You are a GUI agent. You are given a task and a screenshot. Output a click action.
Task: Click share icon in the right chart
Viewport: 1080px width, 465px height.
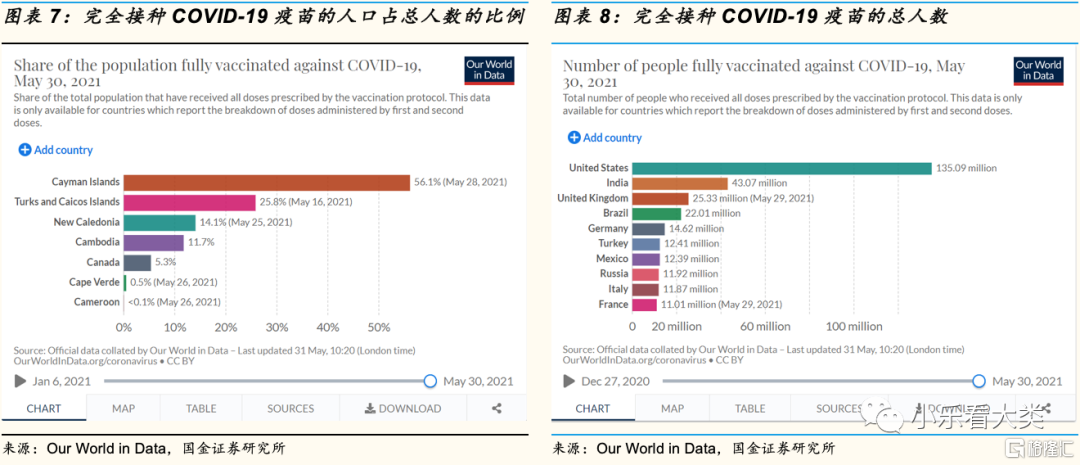pos(1046,408)
